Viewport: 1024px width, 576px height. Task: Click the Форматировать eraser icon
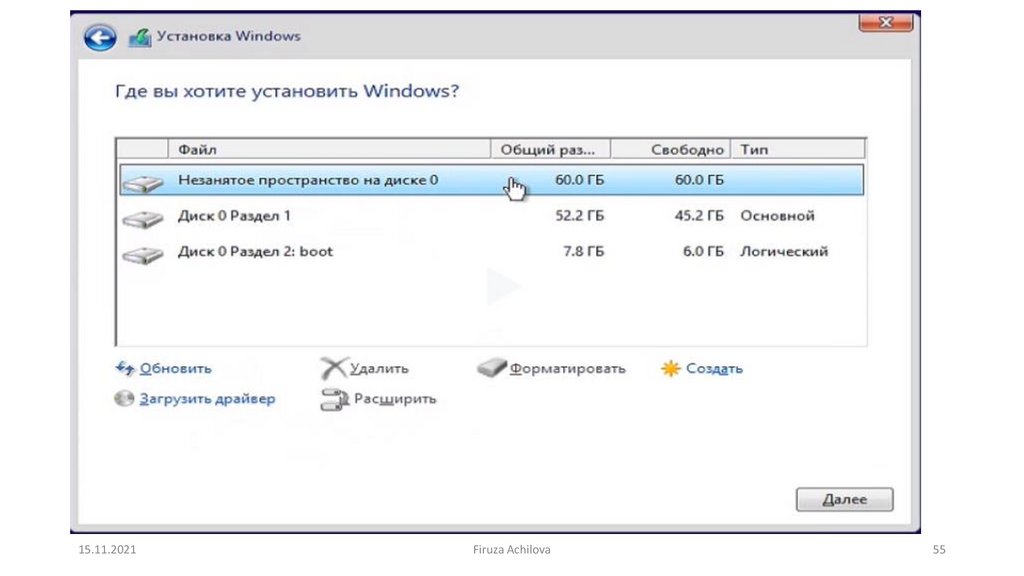point(492,369)
